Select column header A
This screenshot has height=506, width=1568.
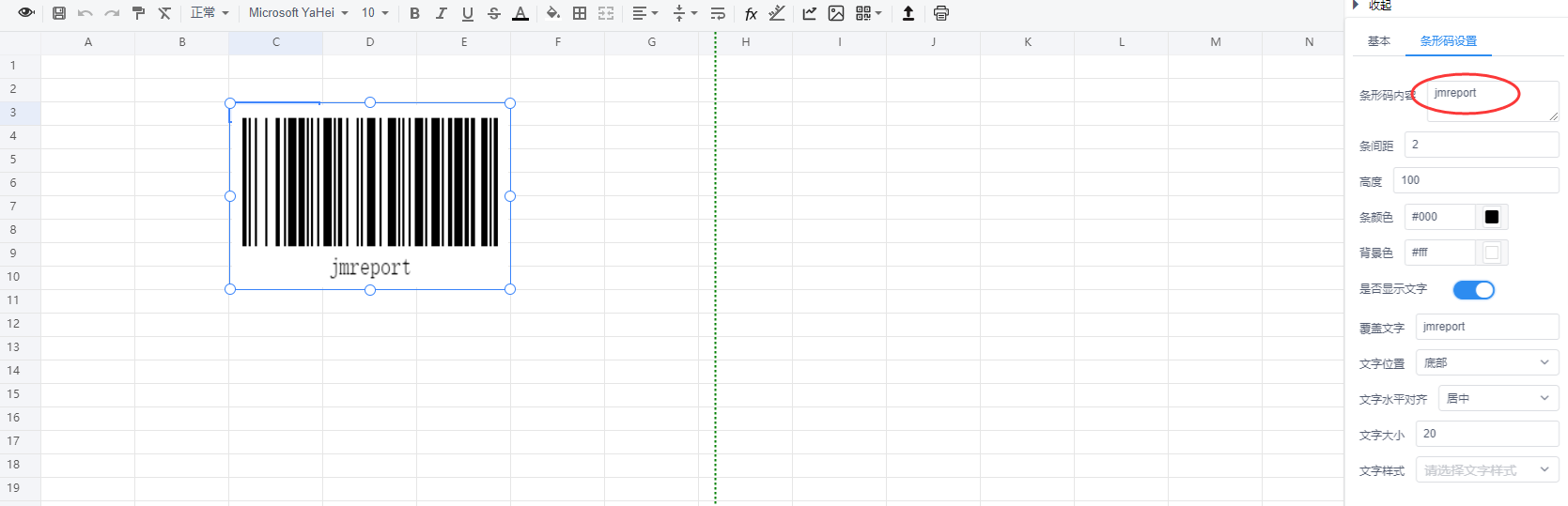coord(88,42)
